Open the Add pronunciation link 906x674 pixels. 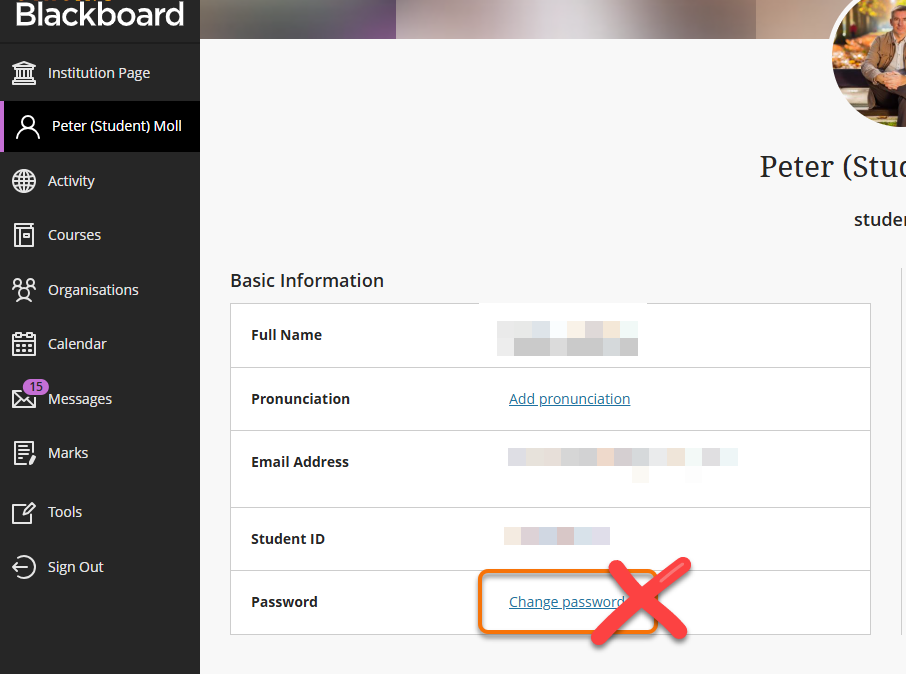pos(569,398)
